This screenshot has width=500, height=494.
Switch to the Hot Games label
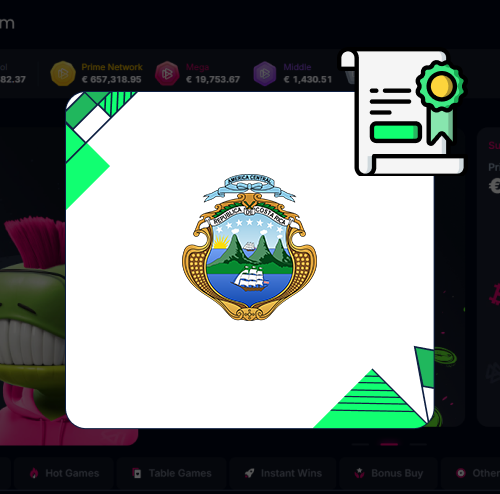click(72, 473)
